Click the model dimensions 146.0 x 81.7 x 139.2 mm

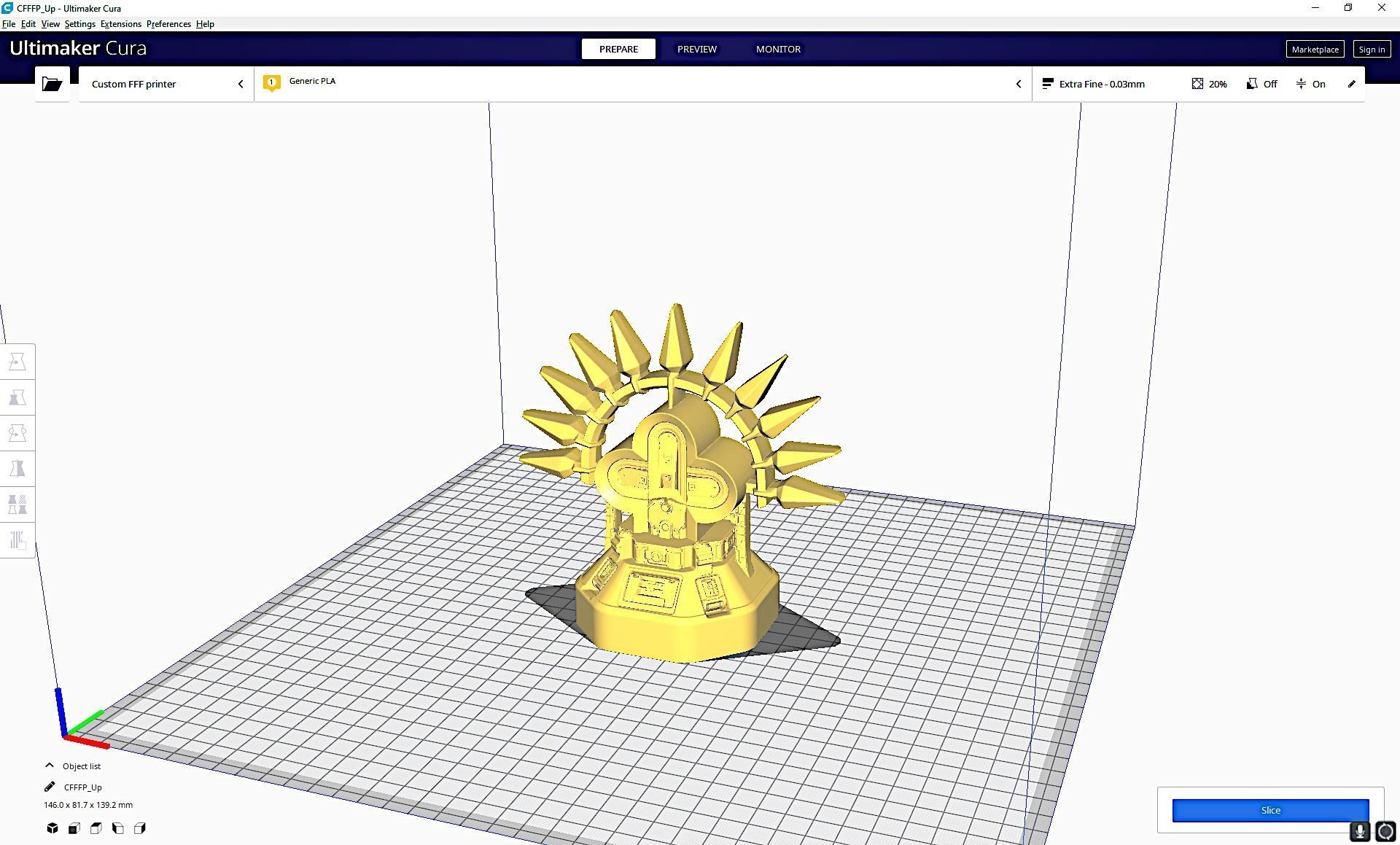(x=88, y=805)
